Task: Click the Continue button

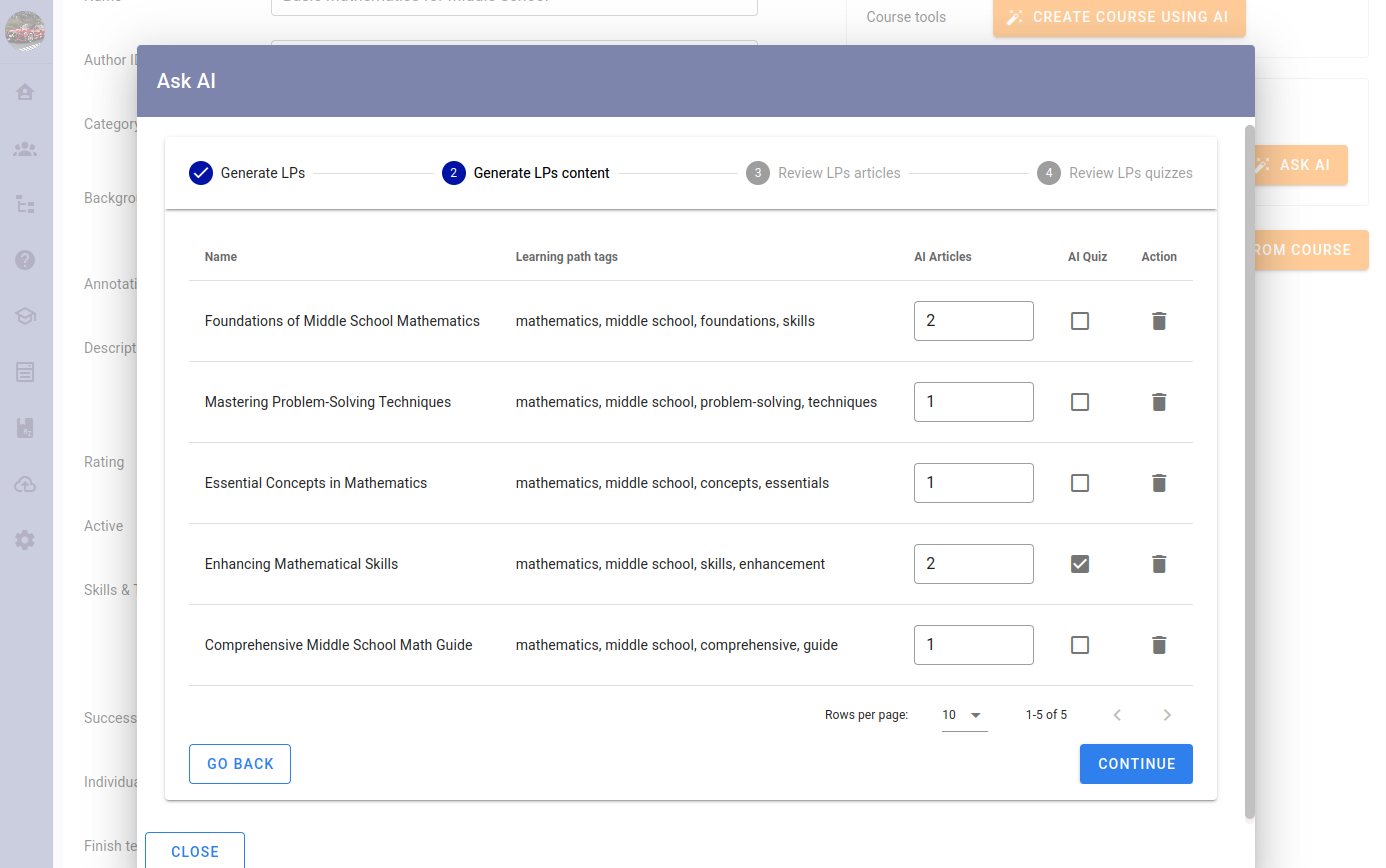Action: [1136, 764]
